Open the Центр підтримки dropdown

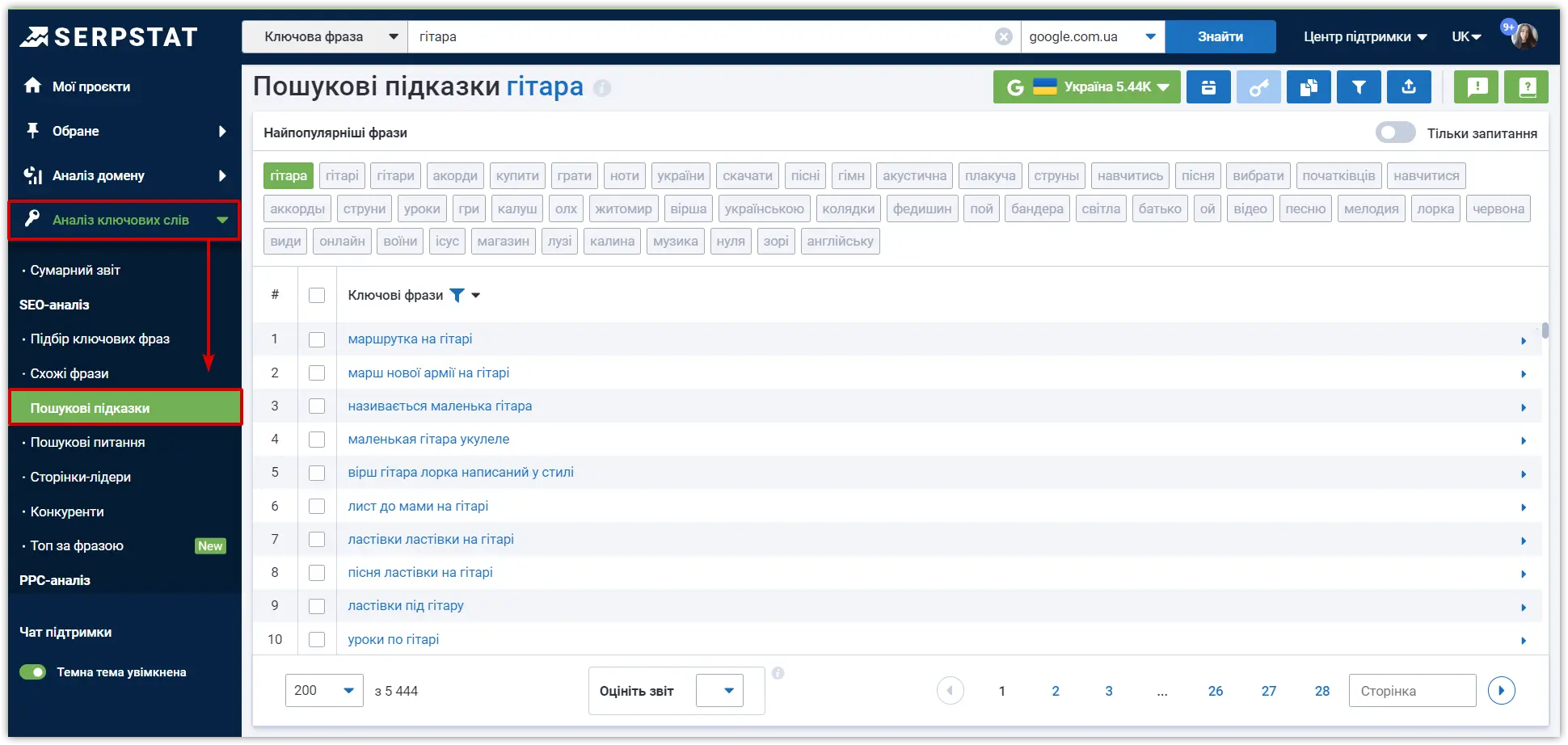[1365, 36]
